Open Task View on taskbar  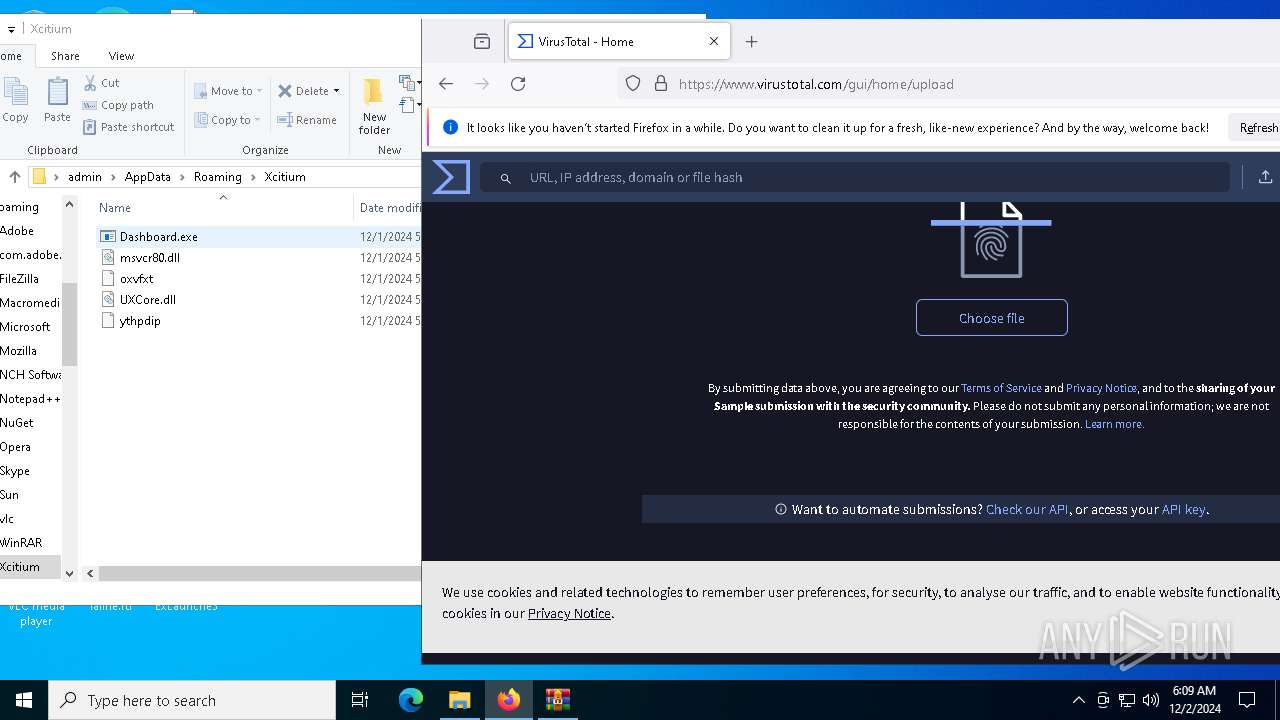tap(360, 700)
